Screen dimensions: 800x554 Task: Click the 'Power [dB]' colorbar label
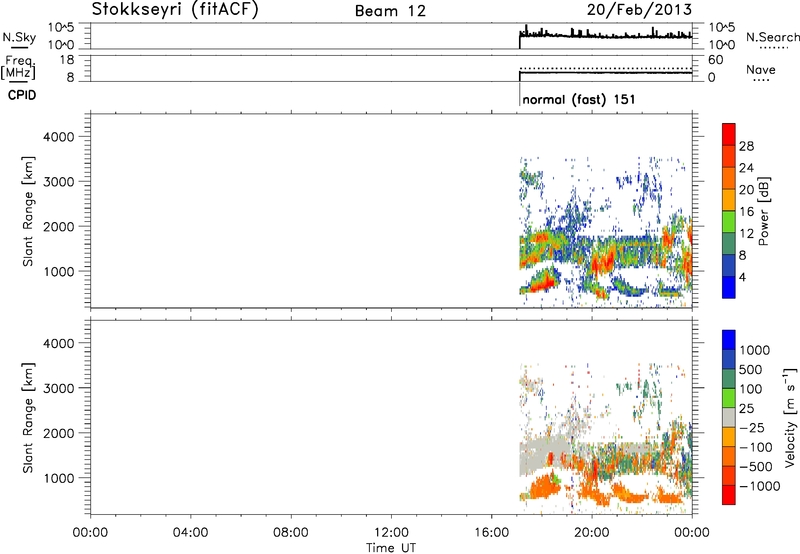pos(763,211)
